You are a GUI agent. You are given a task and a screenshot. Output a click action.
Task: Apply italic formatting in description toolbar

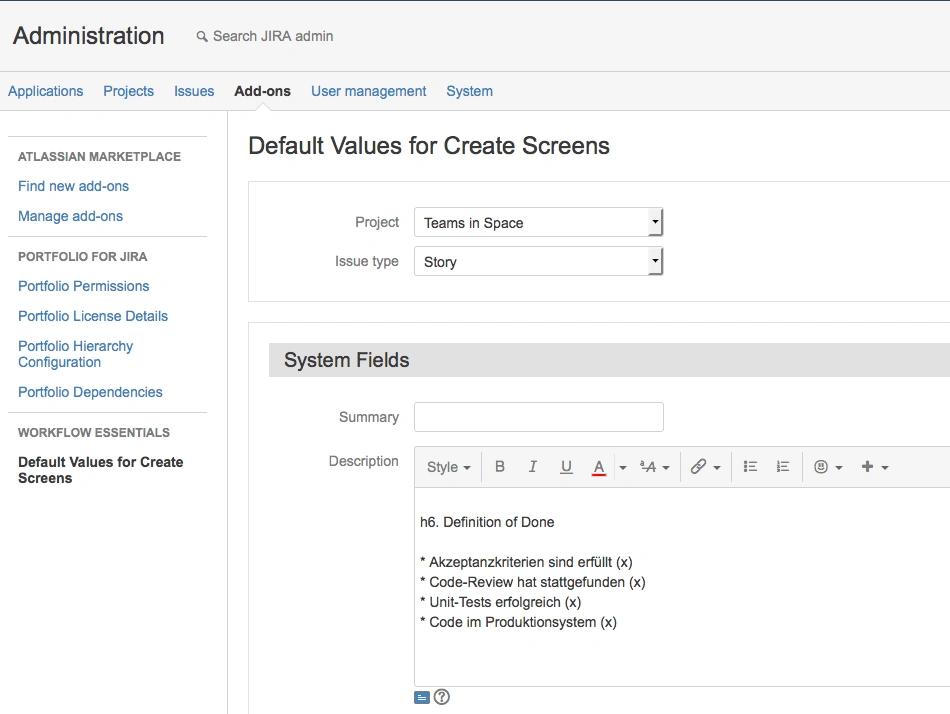click(533, 467)
